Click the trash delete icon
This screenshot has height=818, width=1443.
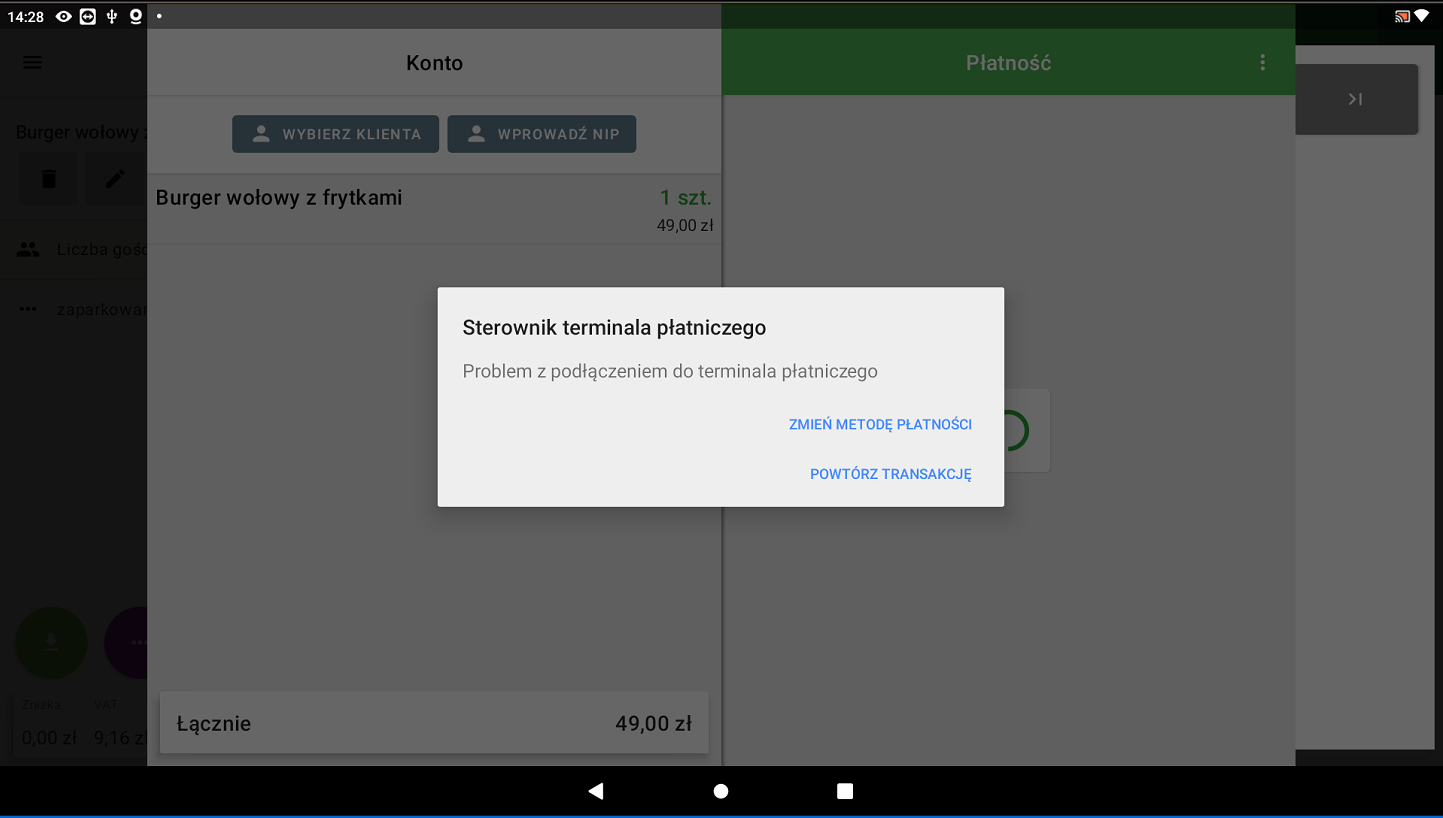click(48, 179)
